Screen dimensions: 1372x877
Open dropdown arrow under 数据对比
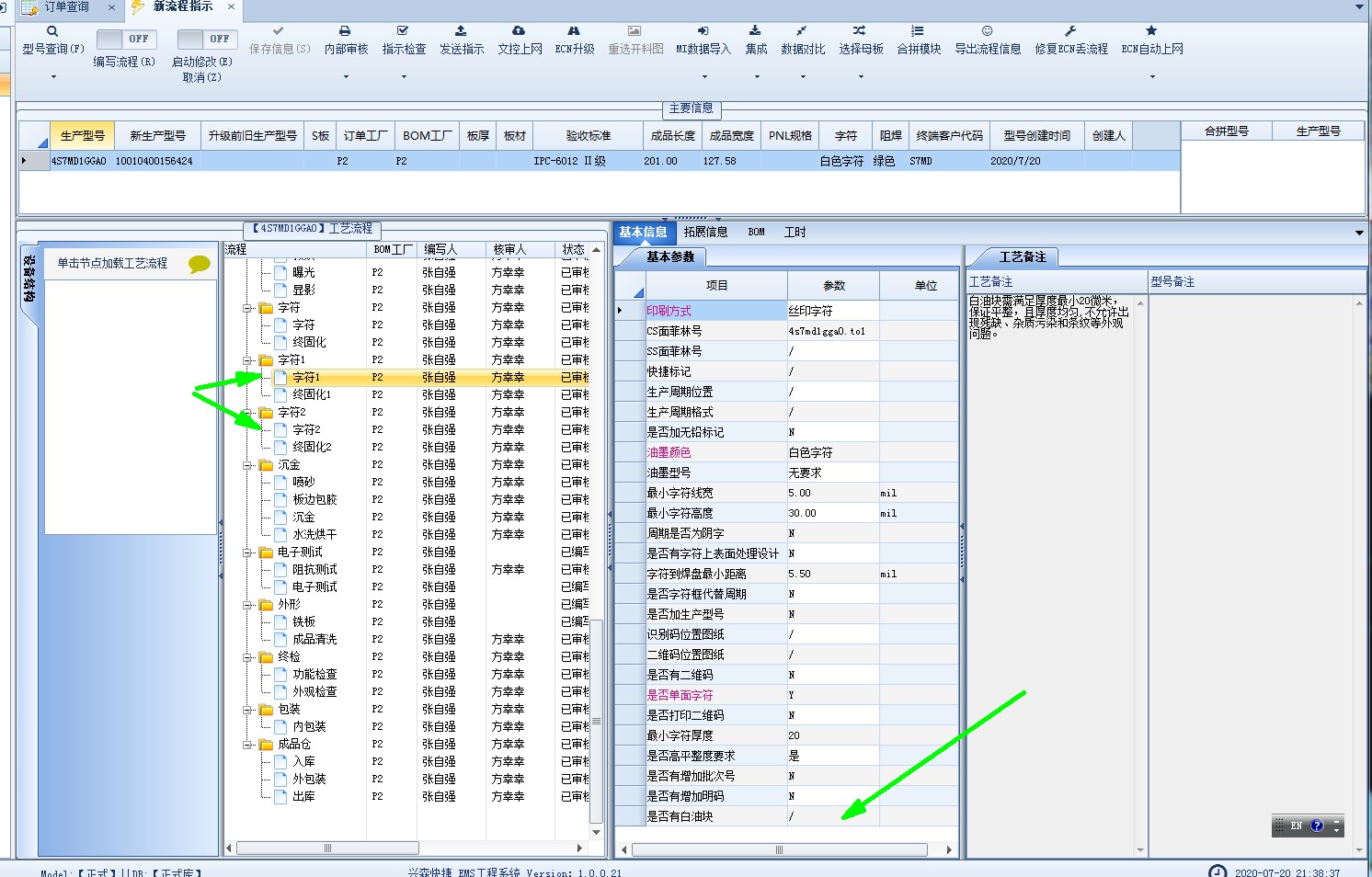(803, 77)
